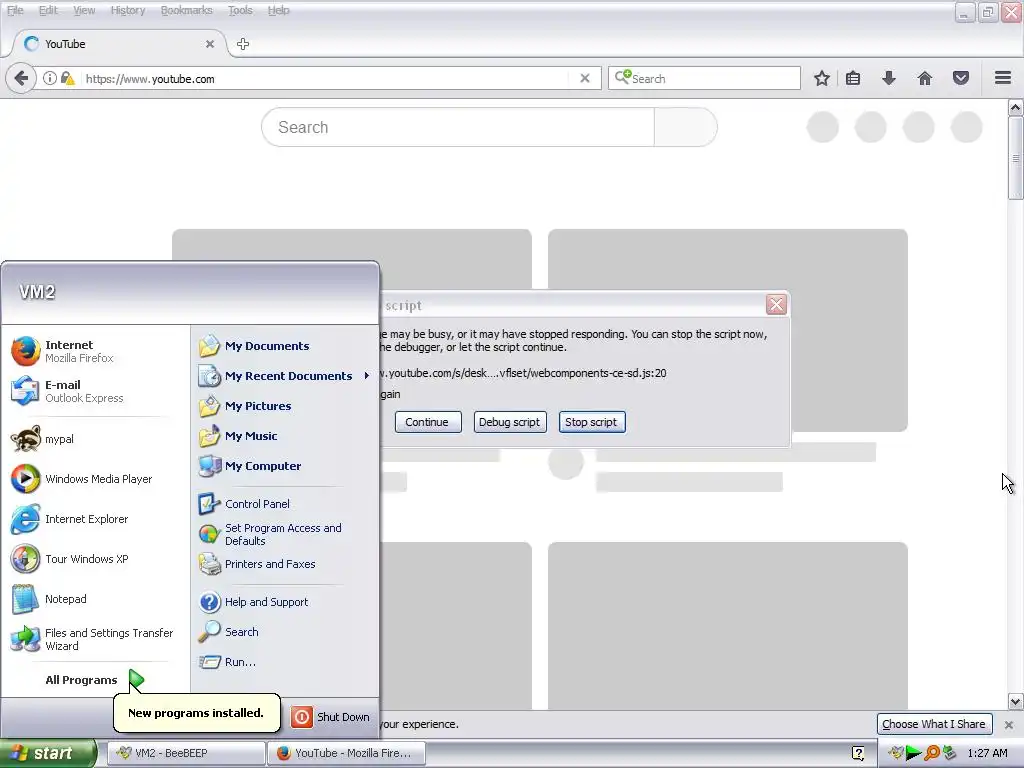Open Firefox View menu
The image size is (1024, 768).
point(84,10)
